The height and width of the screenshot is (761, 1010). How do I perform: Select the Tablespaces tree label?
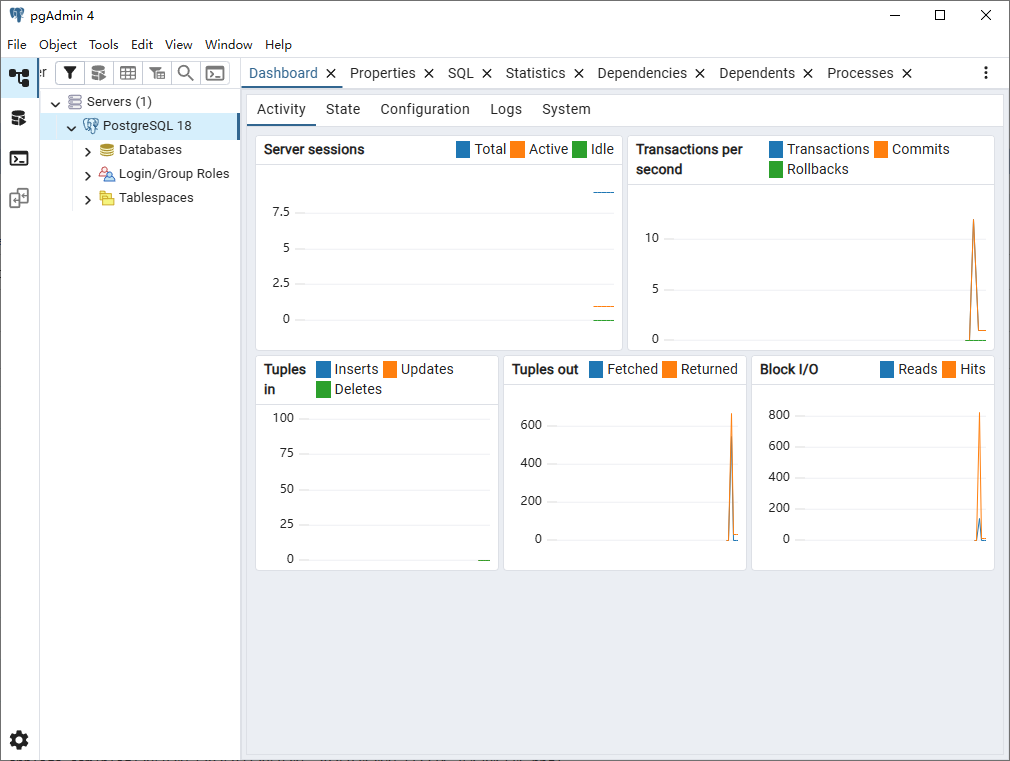click(156, 198)
